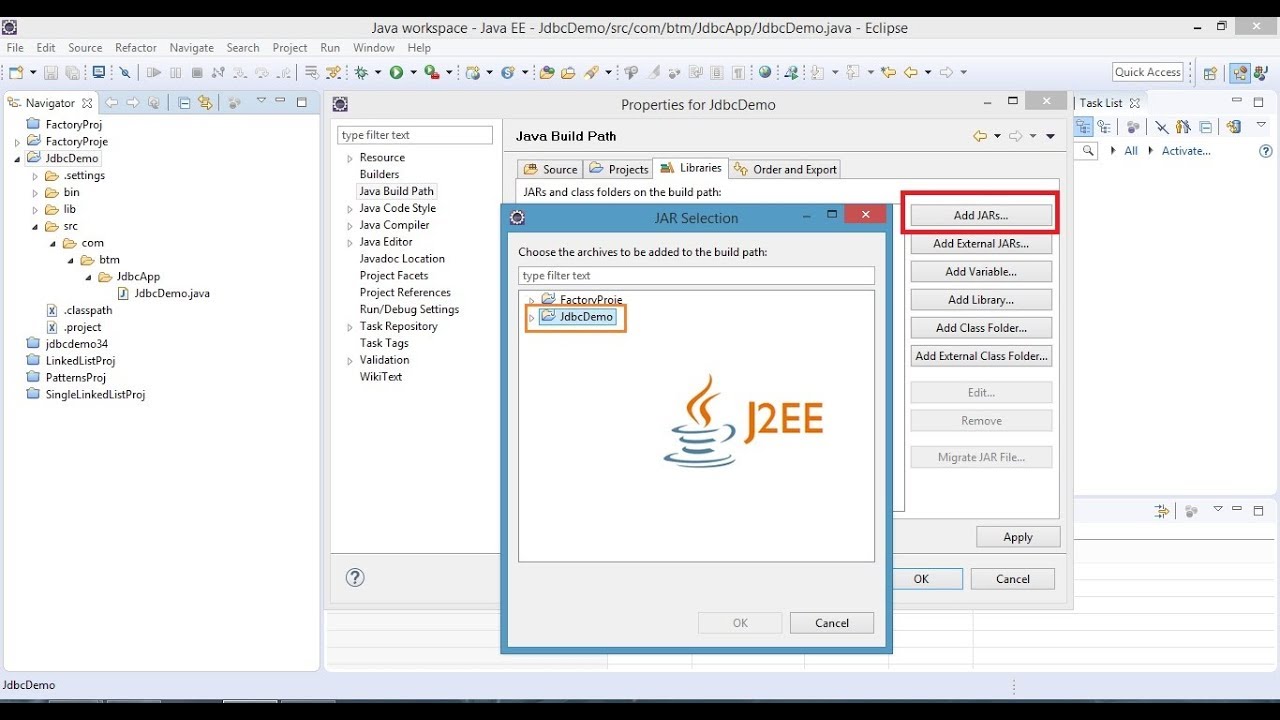
Task: Expand the Resource properties category
Action: coord(350,158)
